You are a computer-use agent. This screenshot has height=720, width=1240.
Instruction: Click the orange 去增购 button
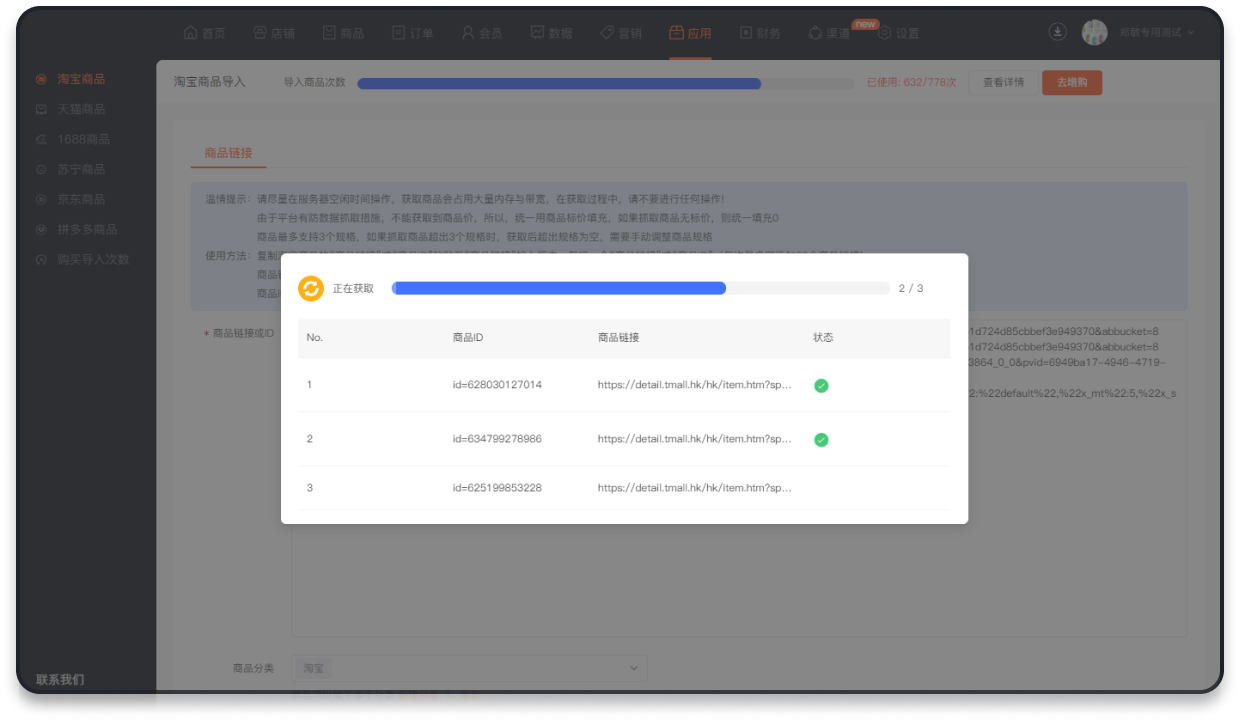pyautogui.click(x=1071, y=82)
